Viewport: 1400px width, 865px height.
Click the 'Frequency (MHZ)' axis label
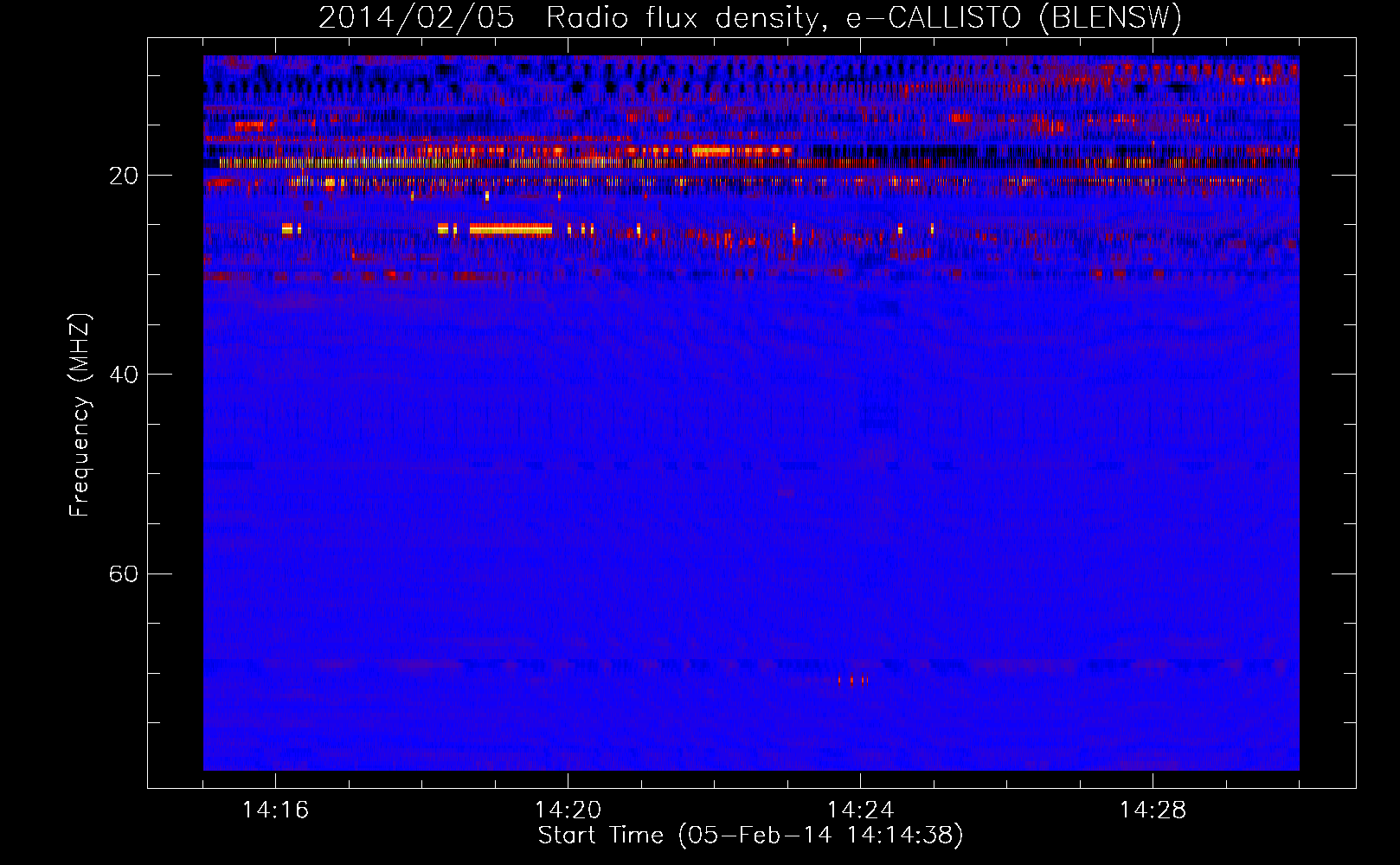coord(80,415)
